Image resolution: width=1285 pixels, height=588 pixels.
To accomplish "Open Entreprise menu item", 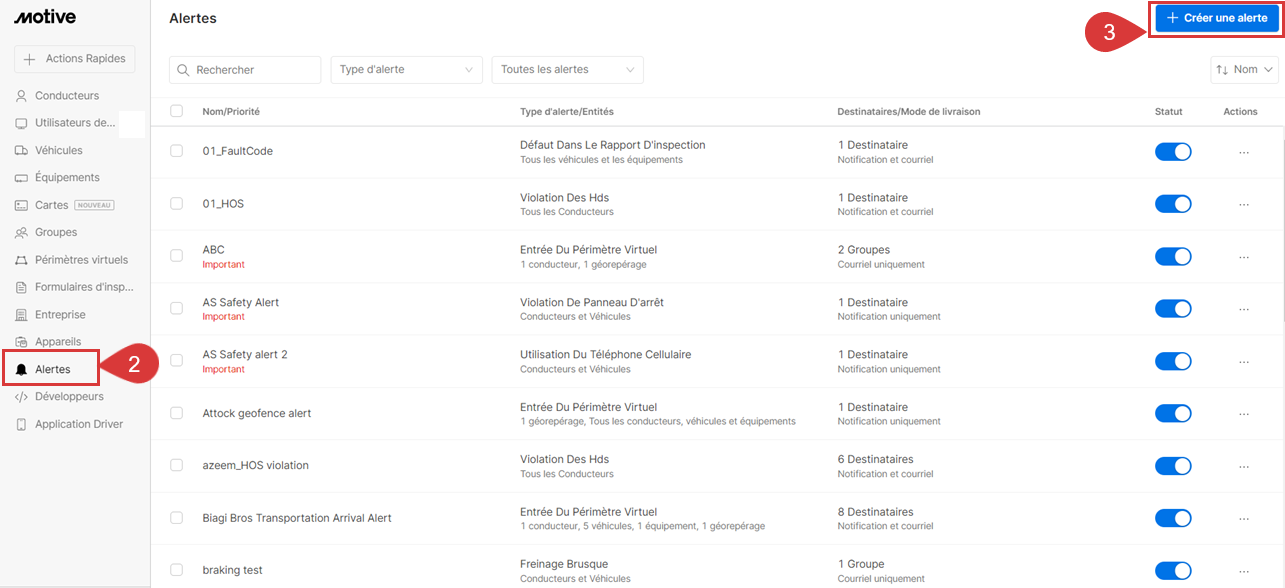I will pyautogui.click(x=60, y=315).
